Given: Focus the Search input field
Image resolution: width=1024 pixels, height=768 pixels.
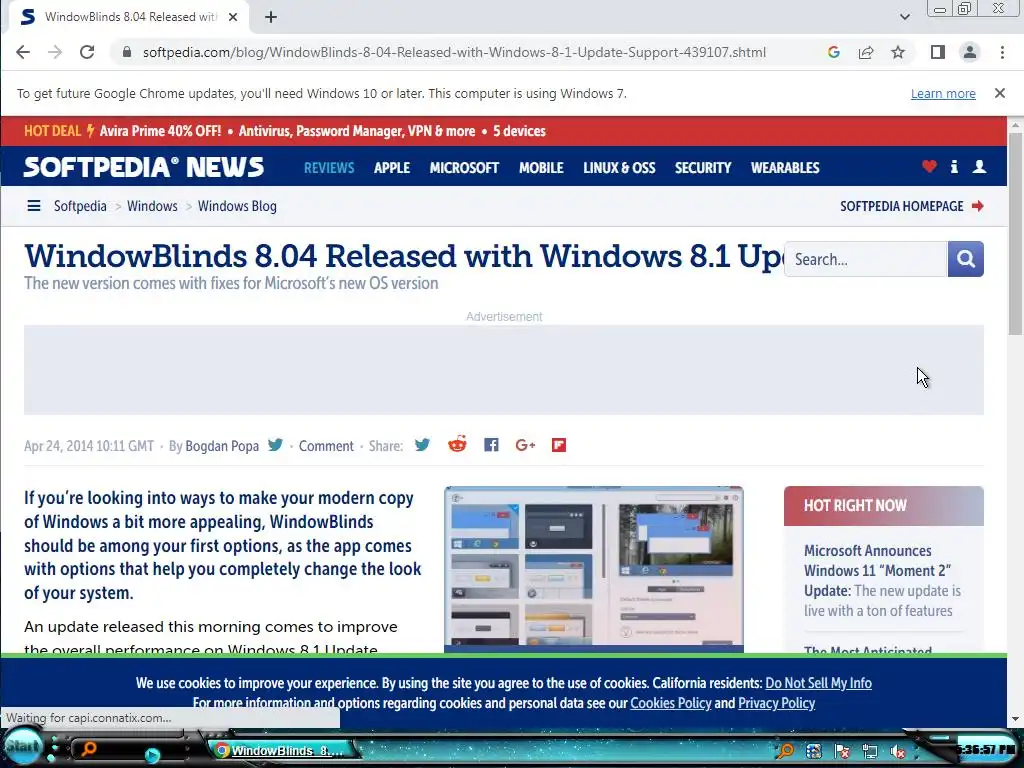Looking at the screenshot, I should (x=866, y=259).
